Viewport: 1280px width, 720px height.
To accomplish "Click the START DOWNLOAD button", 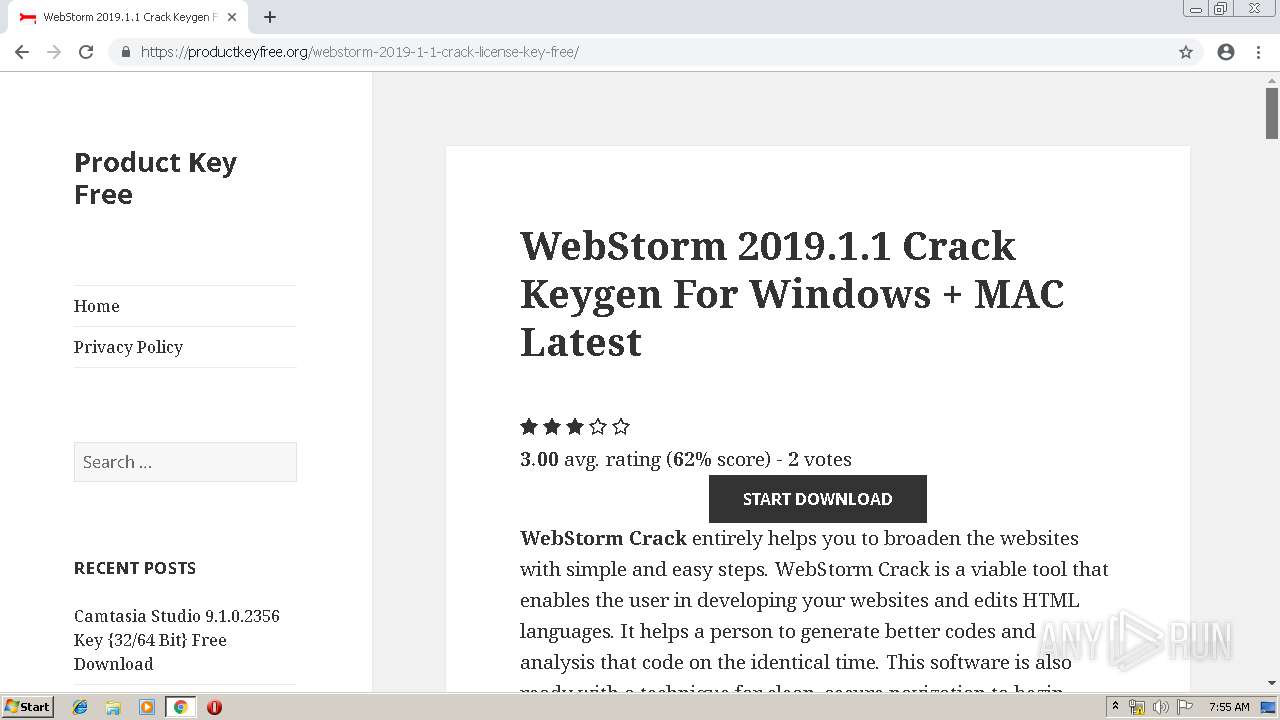I will 818,499.
